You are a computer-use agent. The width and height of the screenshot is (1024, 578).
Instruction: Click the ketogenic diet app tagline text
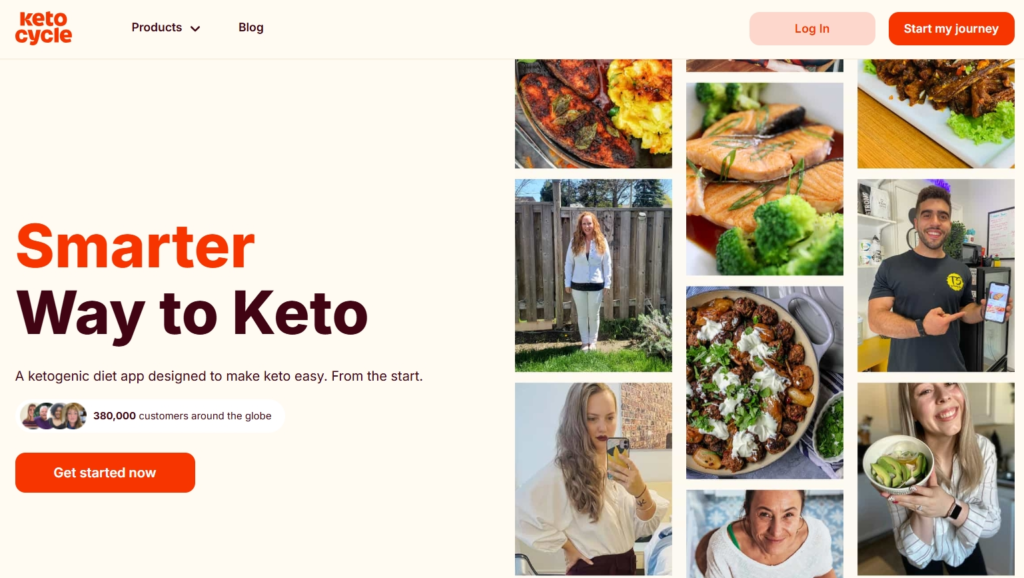219,376
